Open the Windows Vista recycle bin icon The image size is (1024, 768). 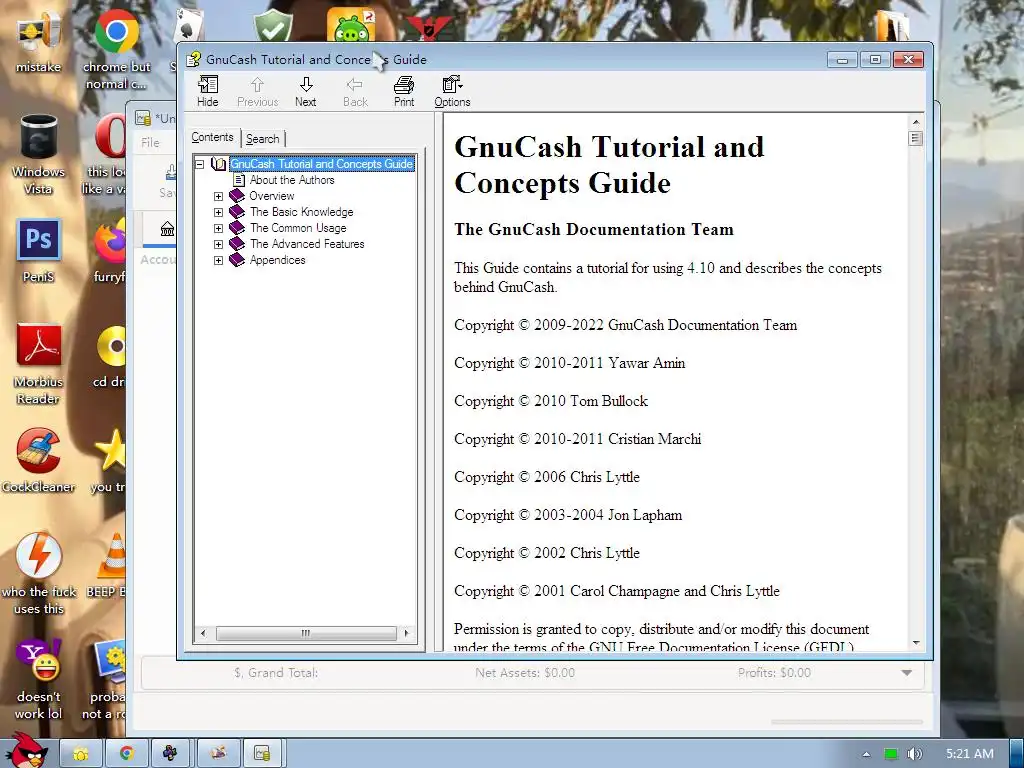(39, 154)
